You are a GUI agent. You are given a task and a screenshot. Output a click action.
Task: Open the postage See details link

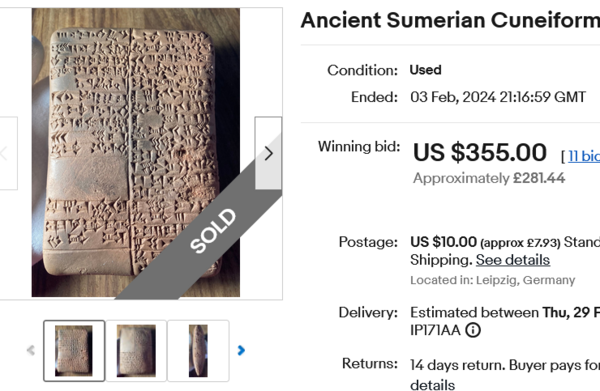[513, 260]
